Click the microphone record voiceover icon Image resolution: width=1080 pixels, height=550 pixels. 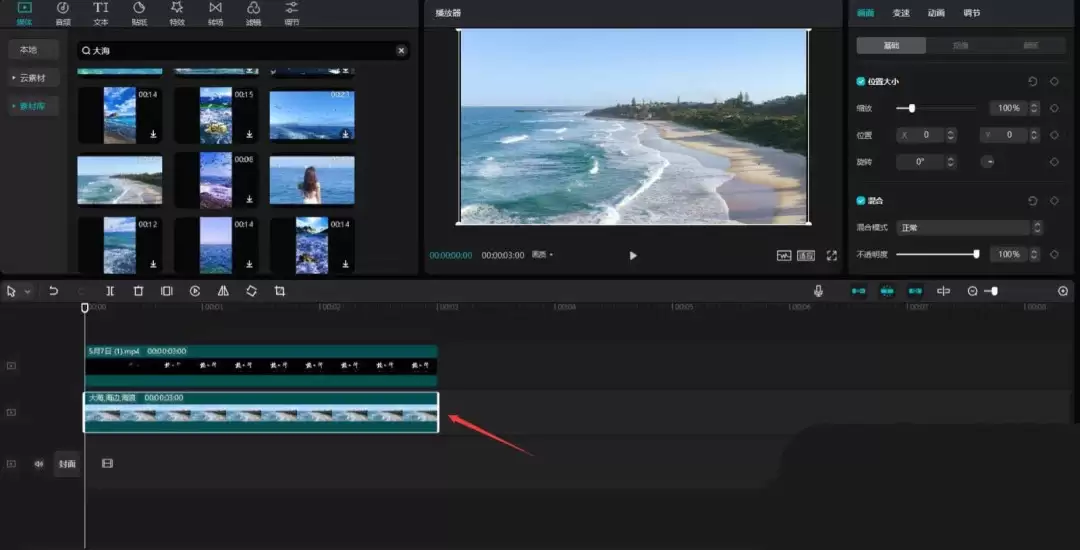[x=818, y=291]
